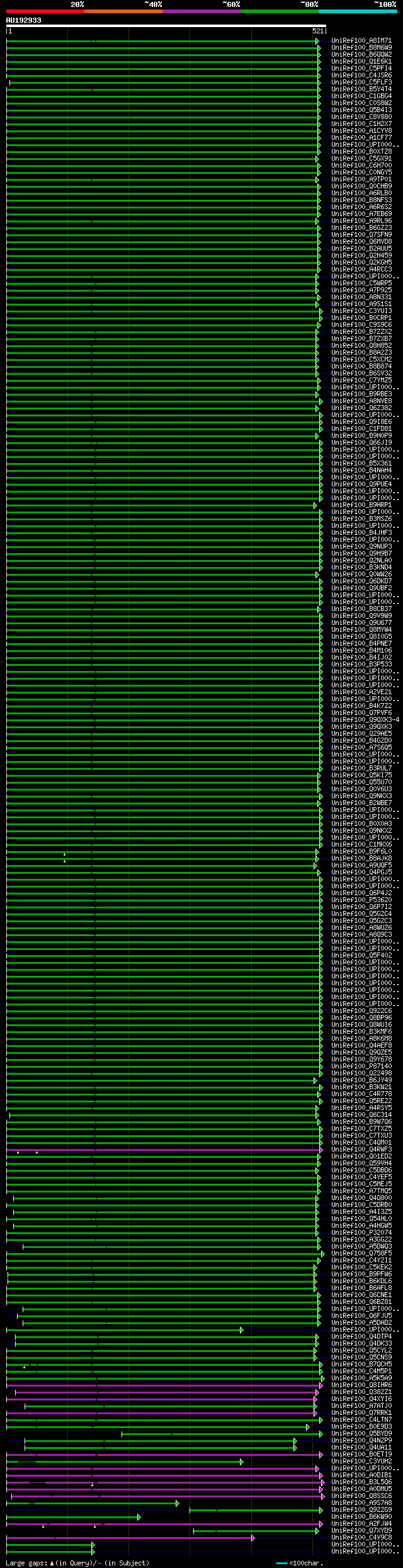The image size is (403, 1568).
Task: Select the UniRef100_B7QCH5 label
Action: (x=361, y=1365)
